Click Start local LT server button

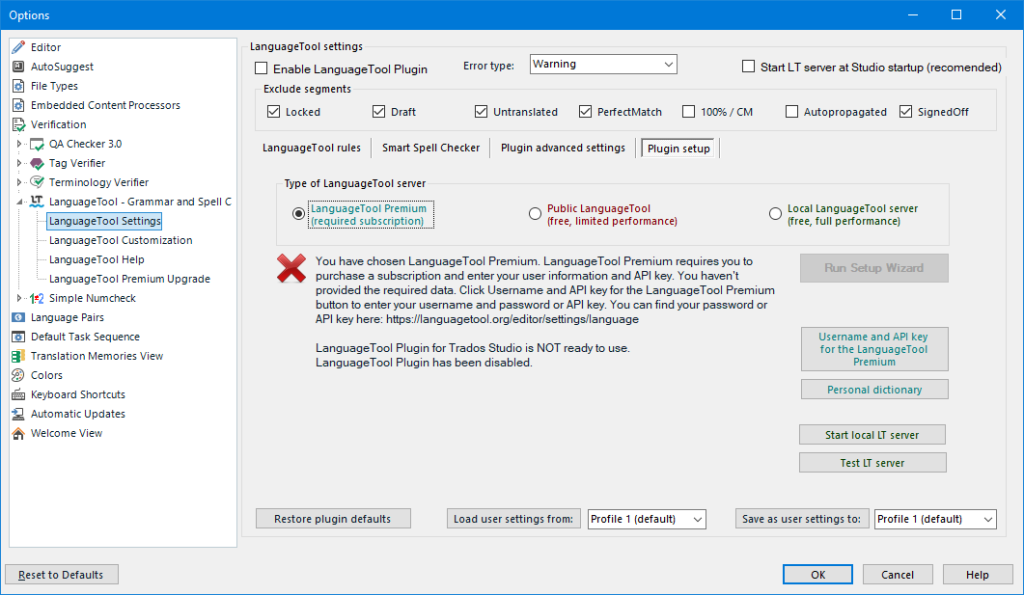pos(872,435)
